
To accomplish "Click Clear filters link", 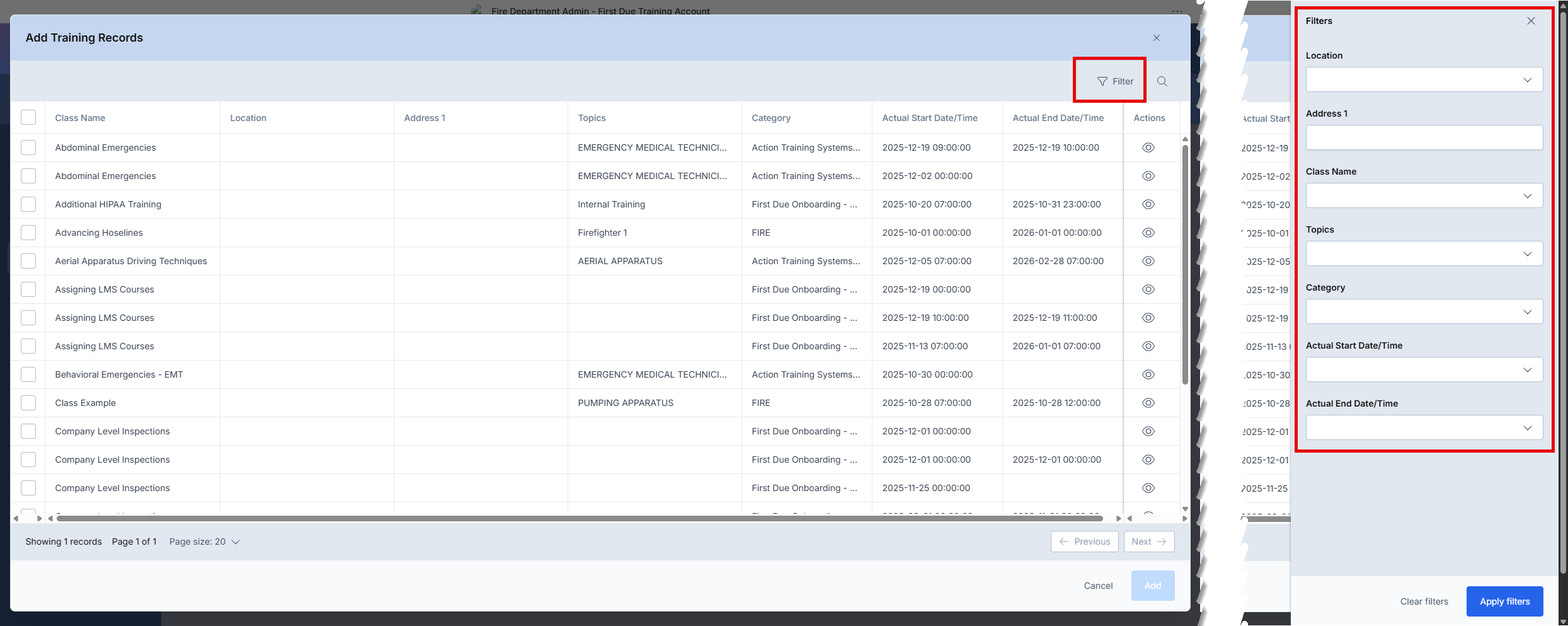I will [x=1424, y=601].
